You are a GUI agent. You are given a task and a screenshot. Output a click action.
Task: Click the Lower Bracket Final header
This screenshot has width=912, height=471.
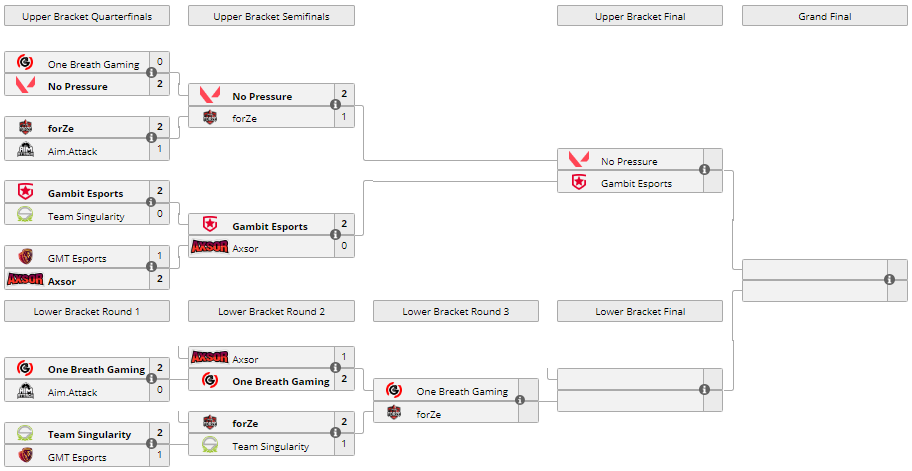point(640,311)
